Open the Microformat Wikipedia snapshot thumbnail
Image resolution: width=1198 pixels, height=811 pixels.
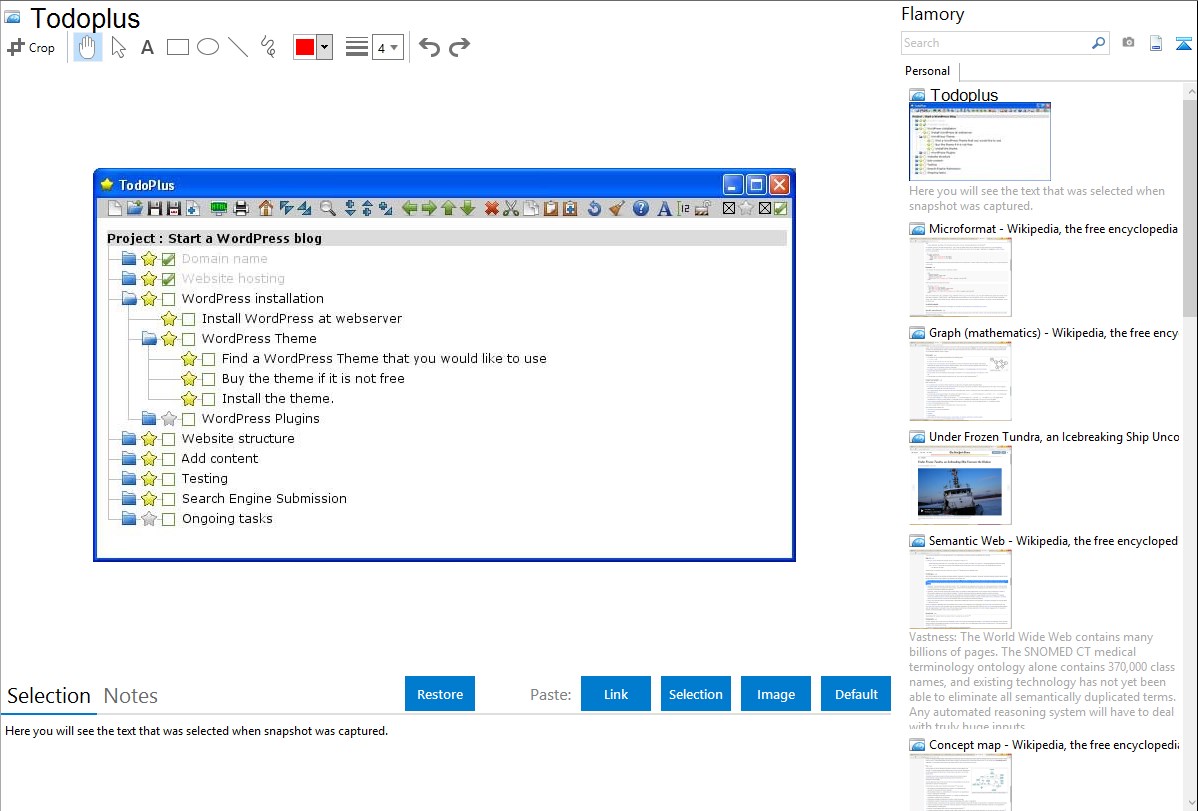960,277
